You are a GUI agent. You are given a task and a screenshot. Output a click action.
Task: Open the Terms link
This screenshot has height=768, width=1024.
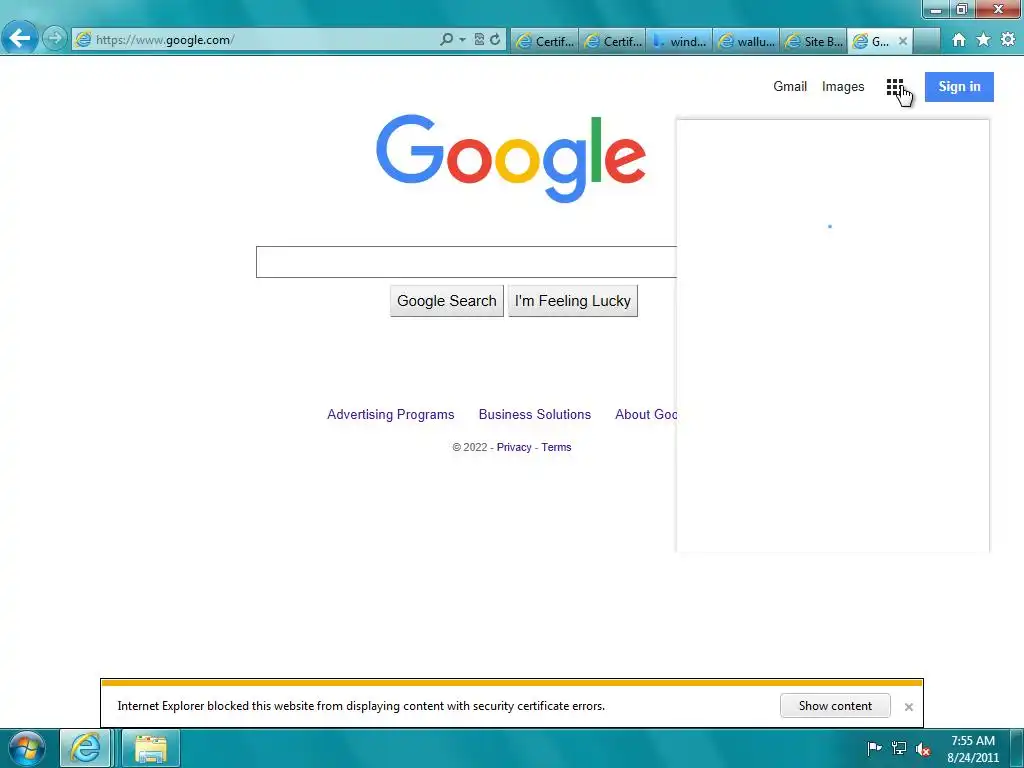coord(556,447)
